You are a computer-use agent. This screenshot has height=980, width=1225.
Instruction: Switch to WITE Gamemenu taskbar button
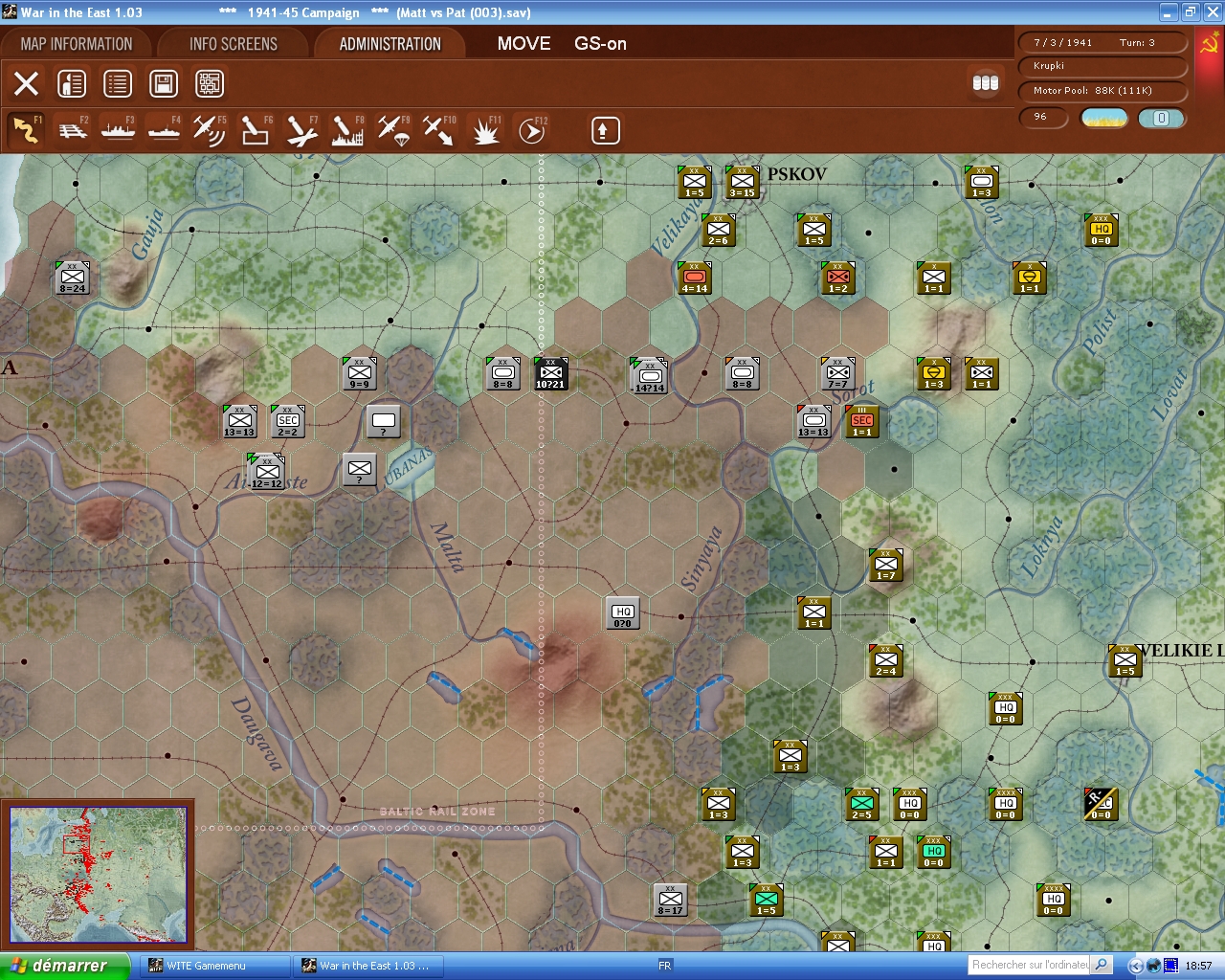click(214, 966)
